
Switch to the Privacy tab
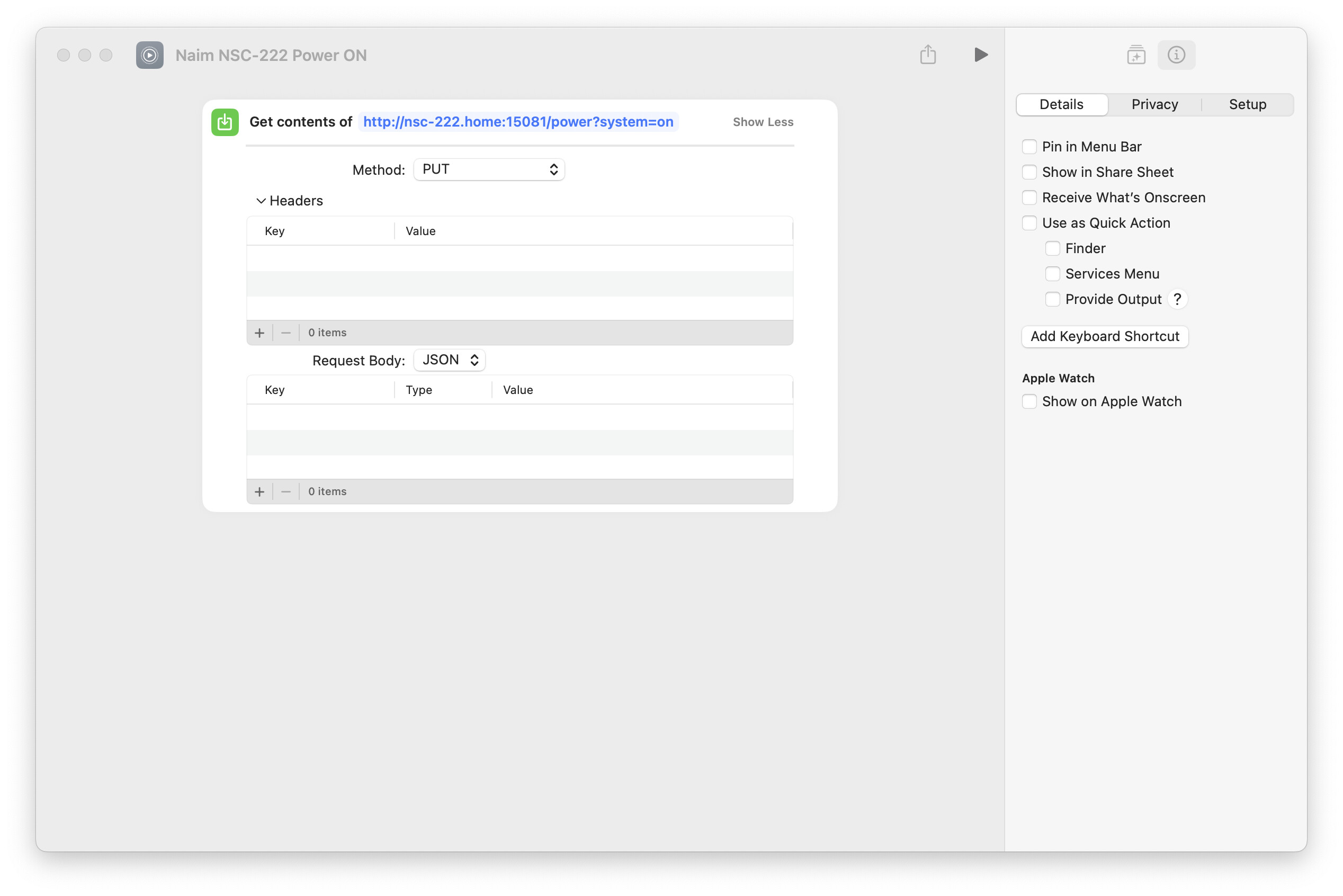[x=1154, y=104]
